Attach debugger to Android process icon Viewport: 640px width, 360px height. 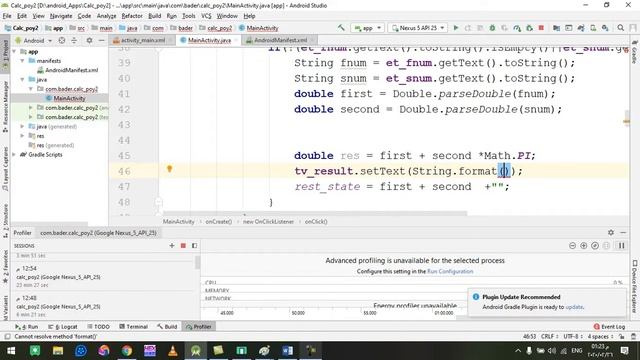(529, 28)
